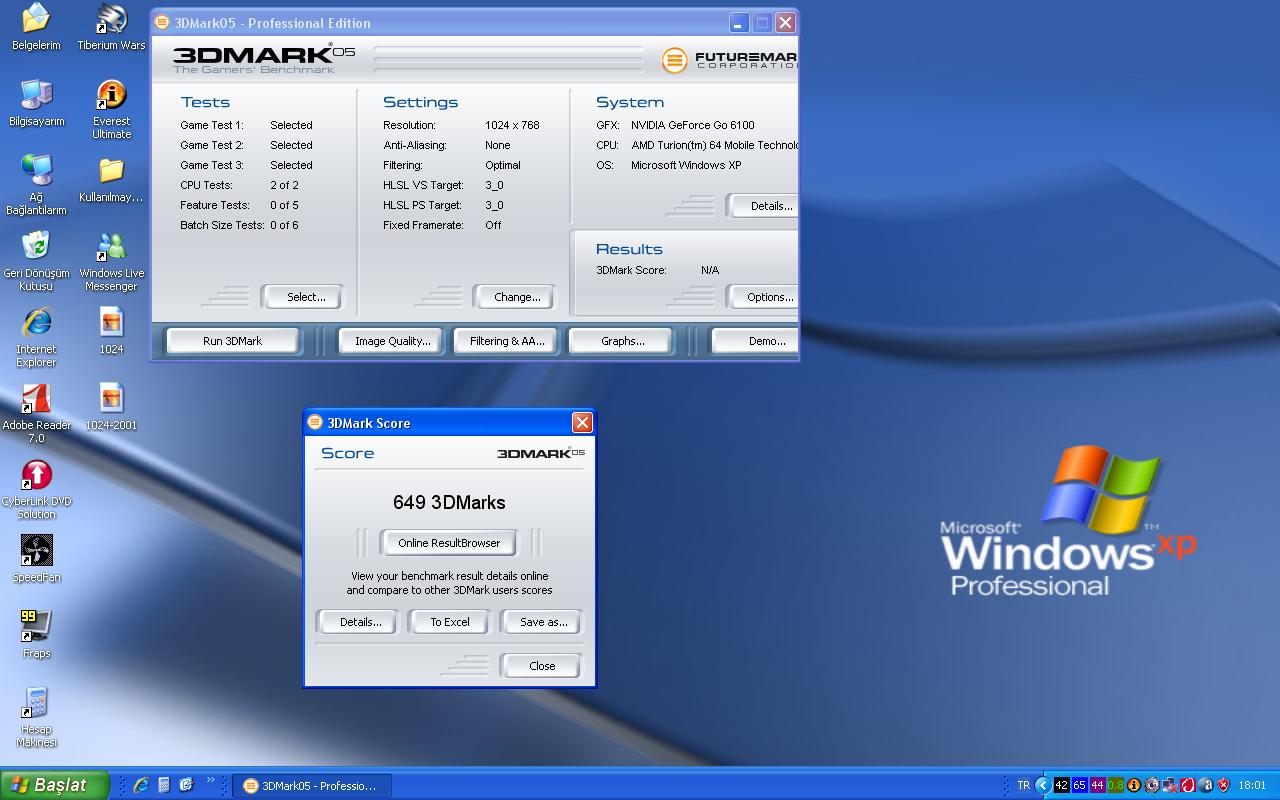
Task: Open the Kullanılmayan folder on desktop
Action: [x=111, y=180]
